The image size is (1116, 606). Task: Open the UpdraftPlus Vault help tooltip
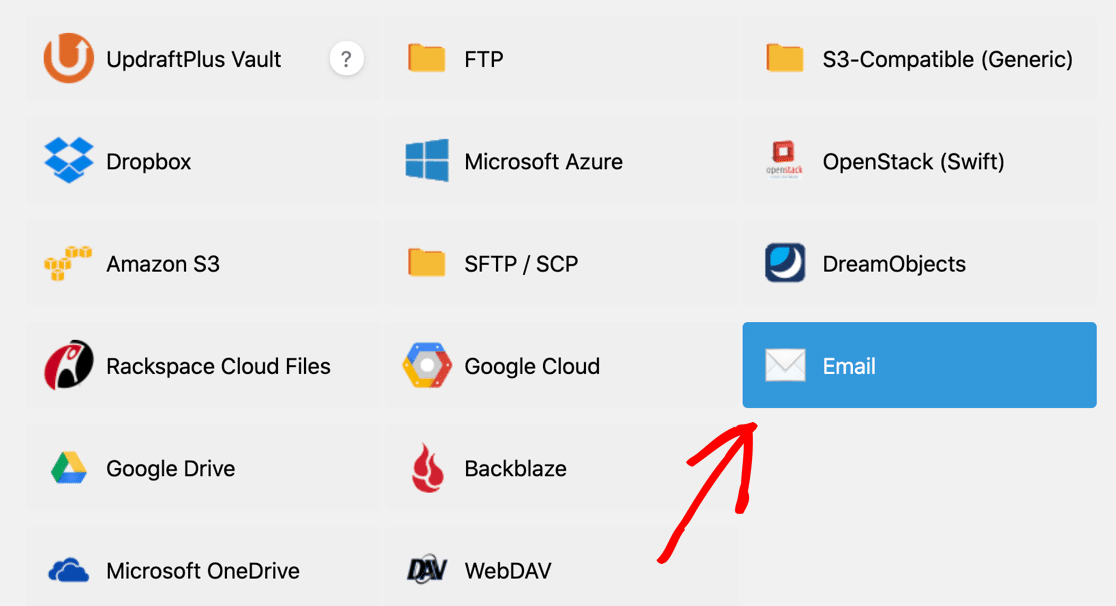pos(346,58)
